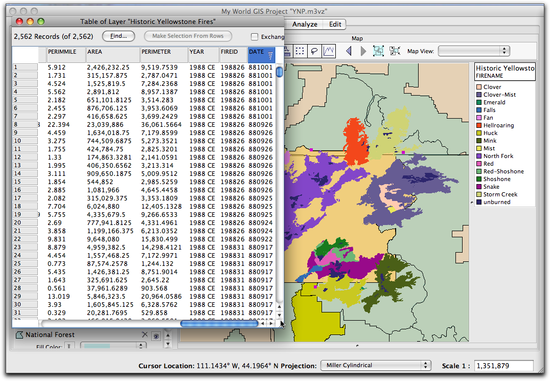The width and height of the screenshot is (550, 381).
Task: Switch to the Analyze tab
Action: click(x=304, y=24)
